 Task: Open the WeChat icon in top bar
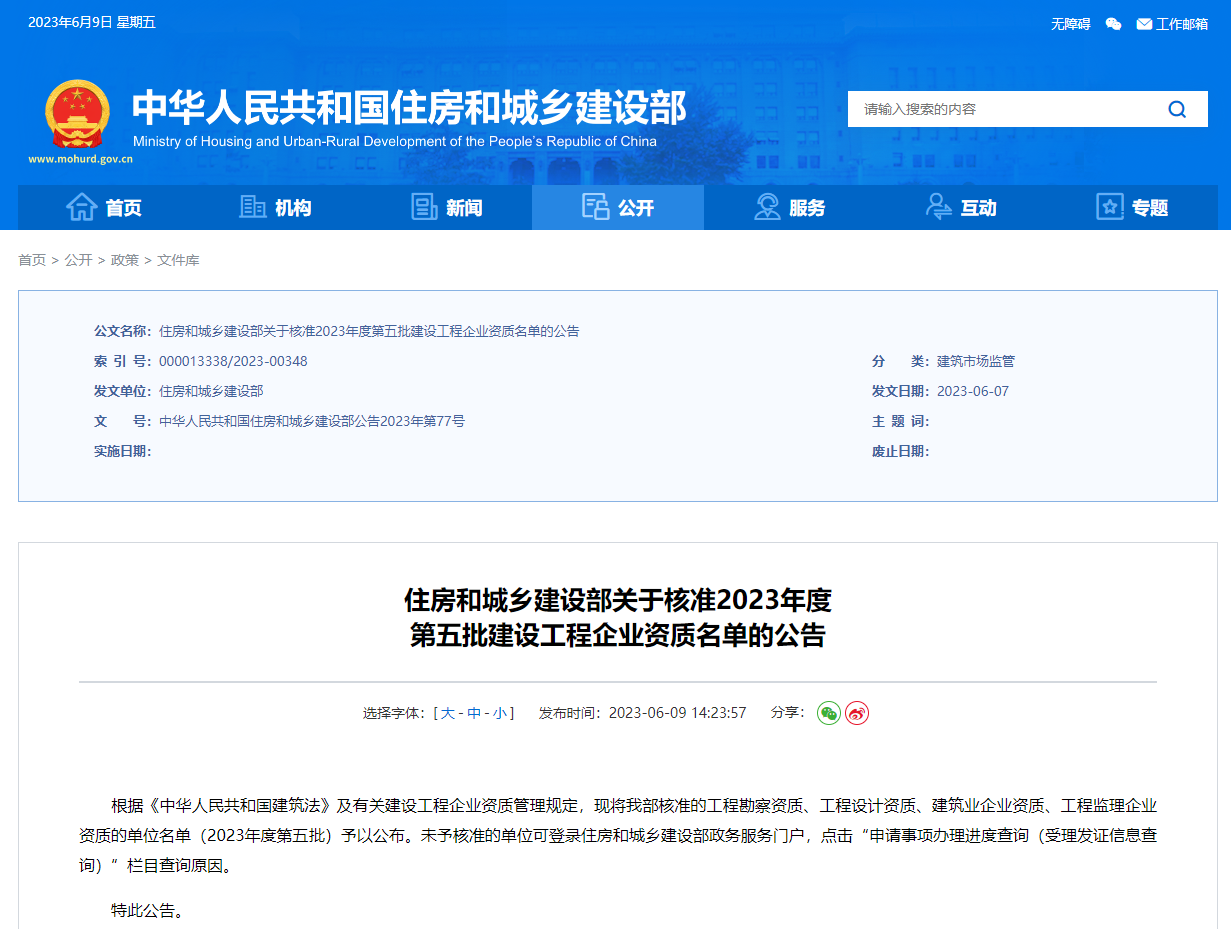pyautogui.click(x=1113, y=24)
